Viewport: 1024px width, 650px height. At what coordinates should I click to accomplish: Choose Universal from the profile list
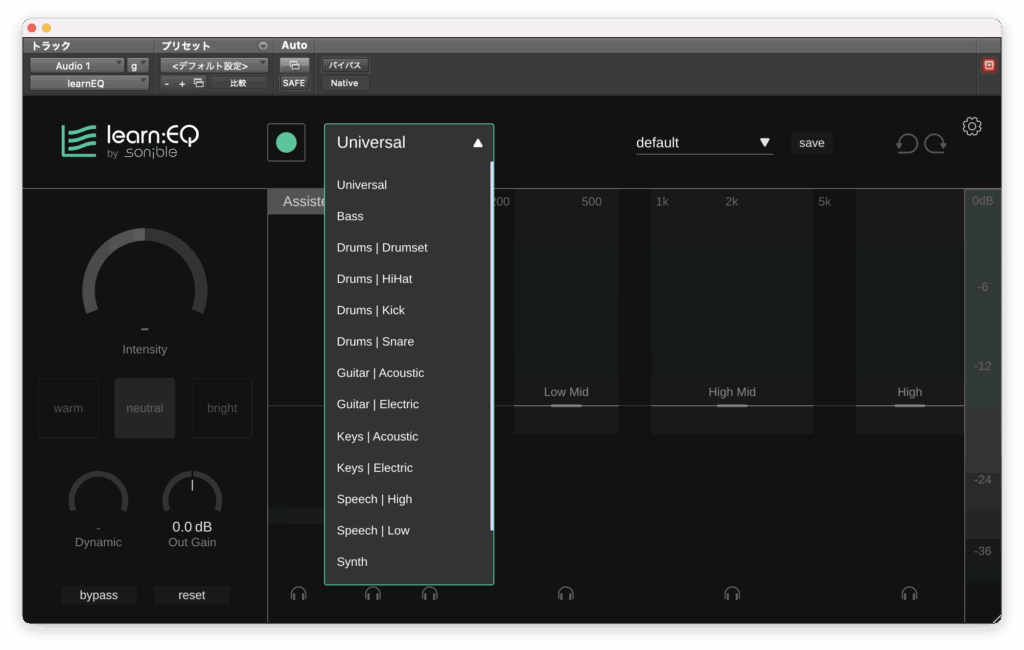tap(408, 185)
